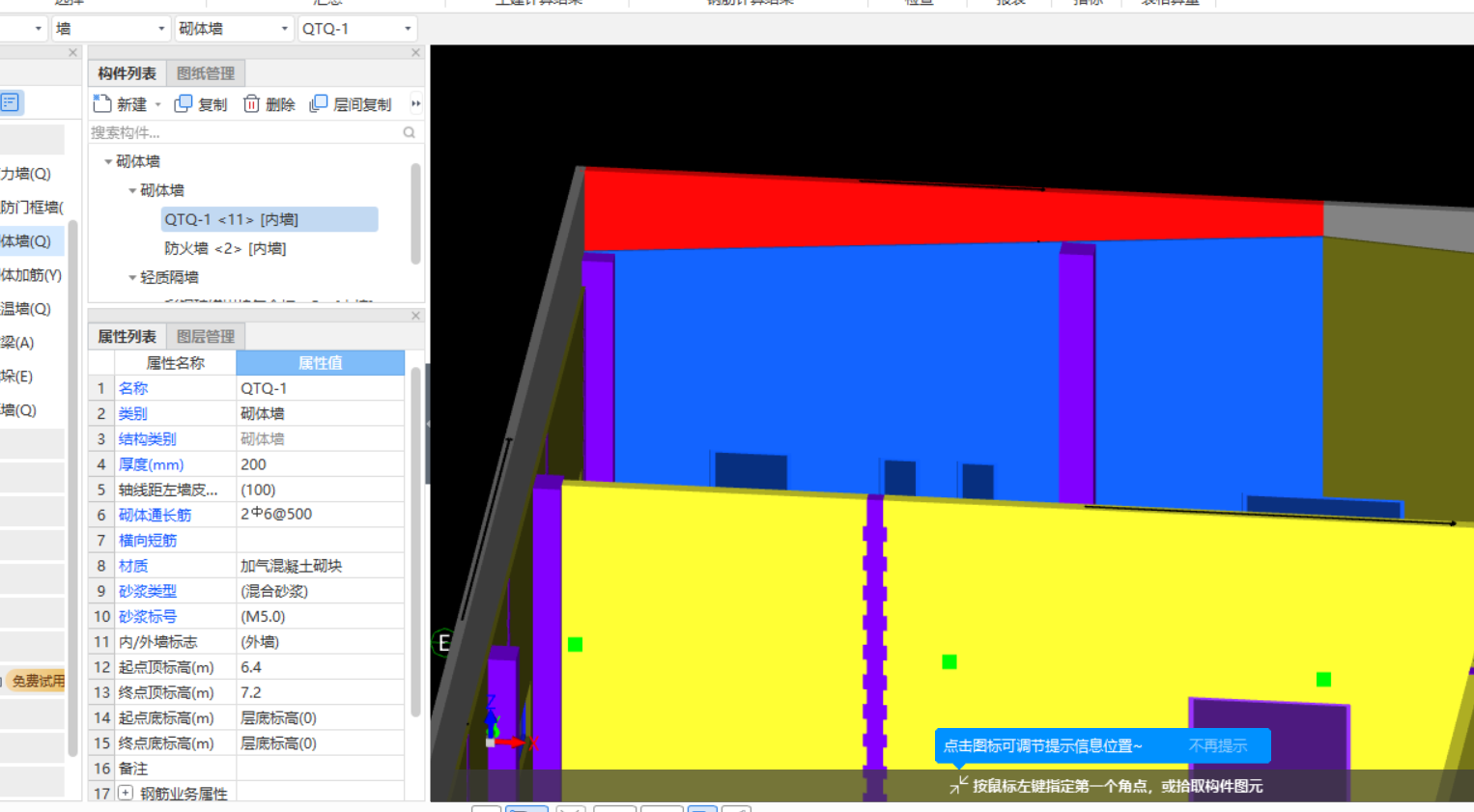The width and height of the screenshot is (1474, 812).
Task: Open the 新建 dropdown arrow
Action: pos(157,104)
